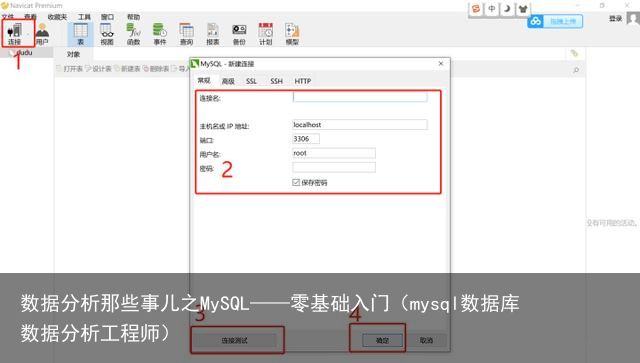
Task: Click the 登录 (Login) link
Action: coord(616,18)
